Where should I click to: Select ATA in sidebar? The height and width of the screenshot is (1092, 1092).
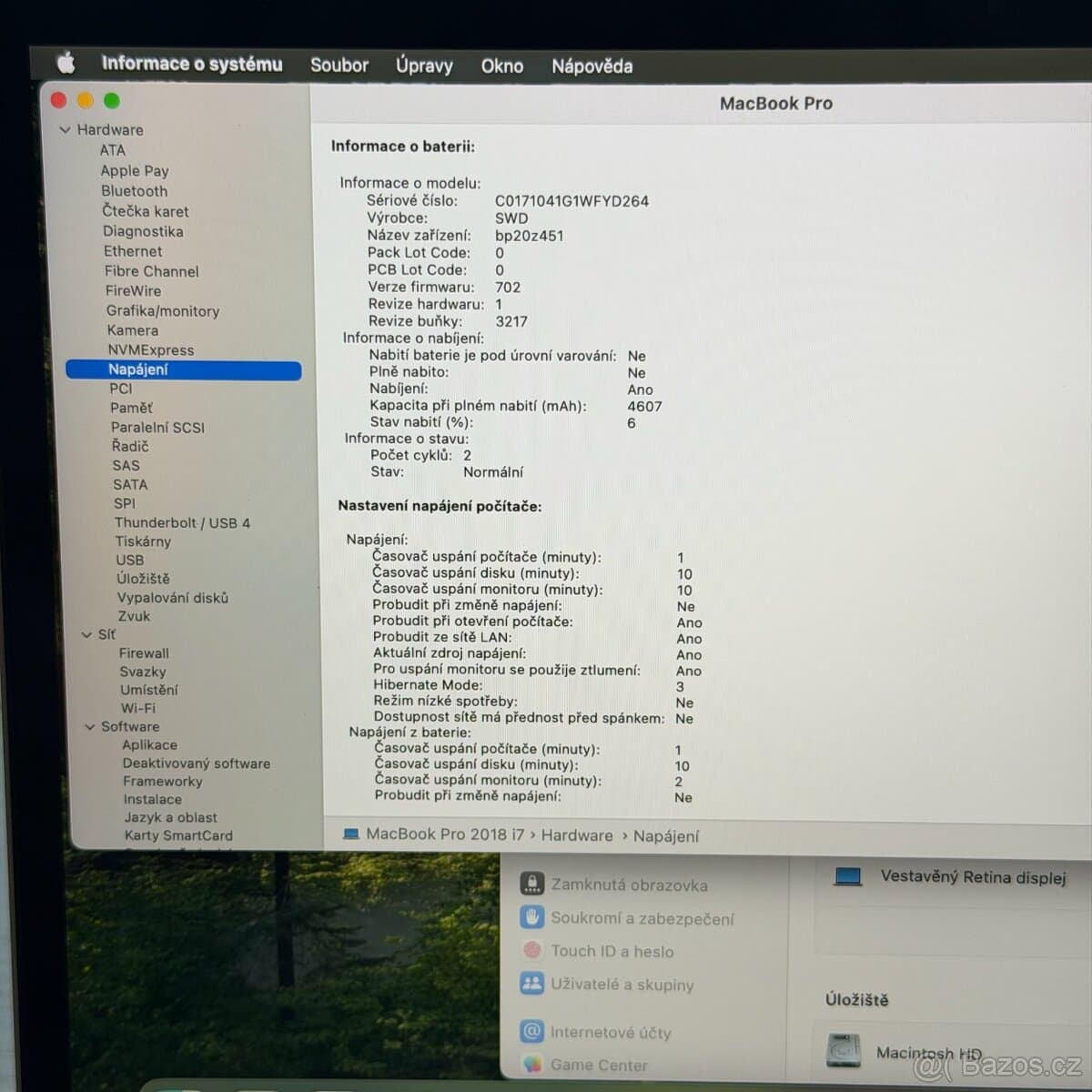[x=113, y=150]
